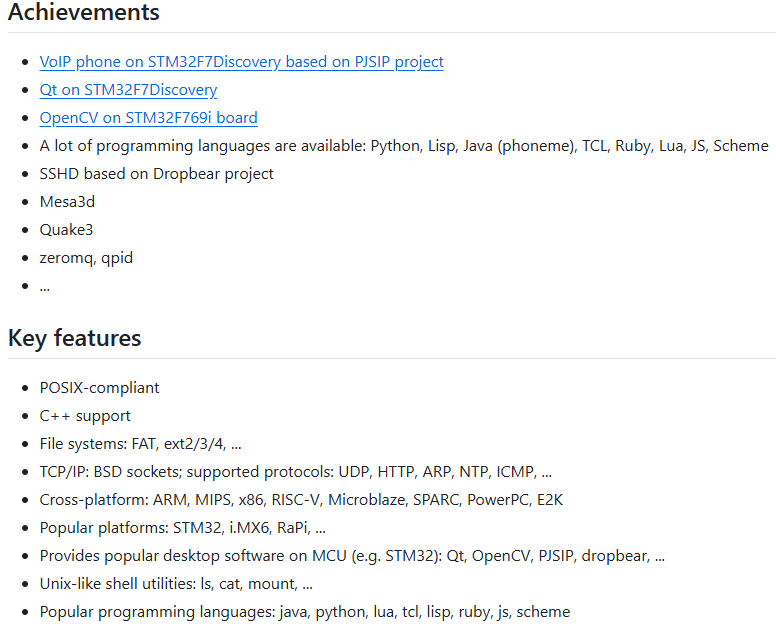Open the VoIP phone on STM32F7Discovery link
Image resolution: width=776 pixels, height=629 pixels.
coord(241,62)
